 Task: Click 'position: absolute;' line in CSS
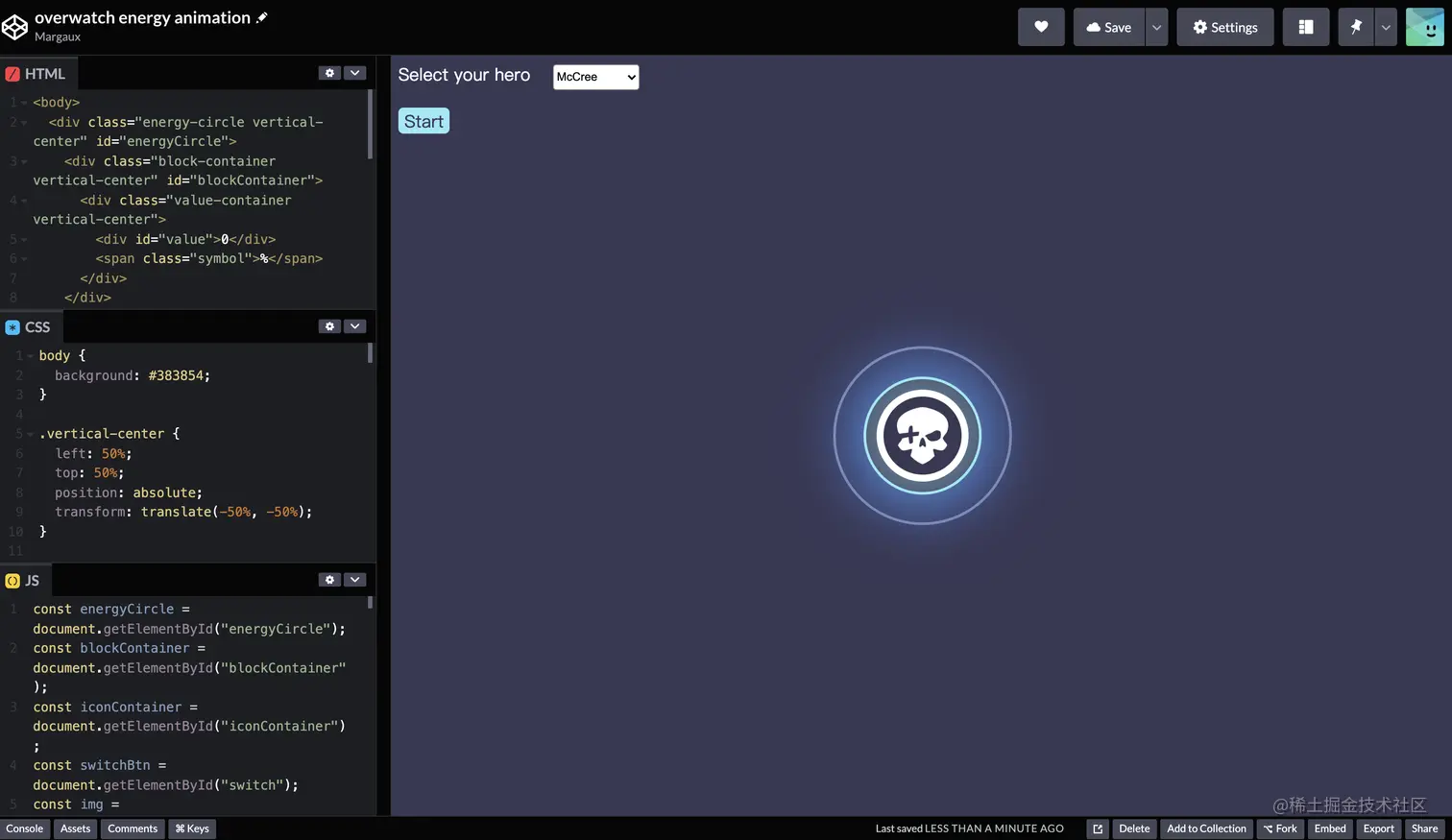[x=129, y=492]
